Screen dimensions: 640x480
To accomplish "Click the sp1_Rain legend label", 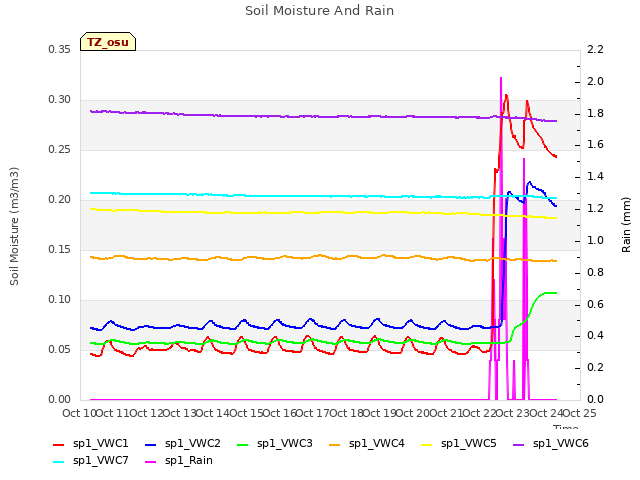I will tap(189, 461).
